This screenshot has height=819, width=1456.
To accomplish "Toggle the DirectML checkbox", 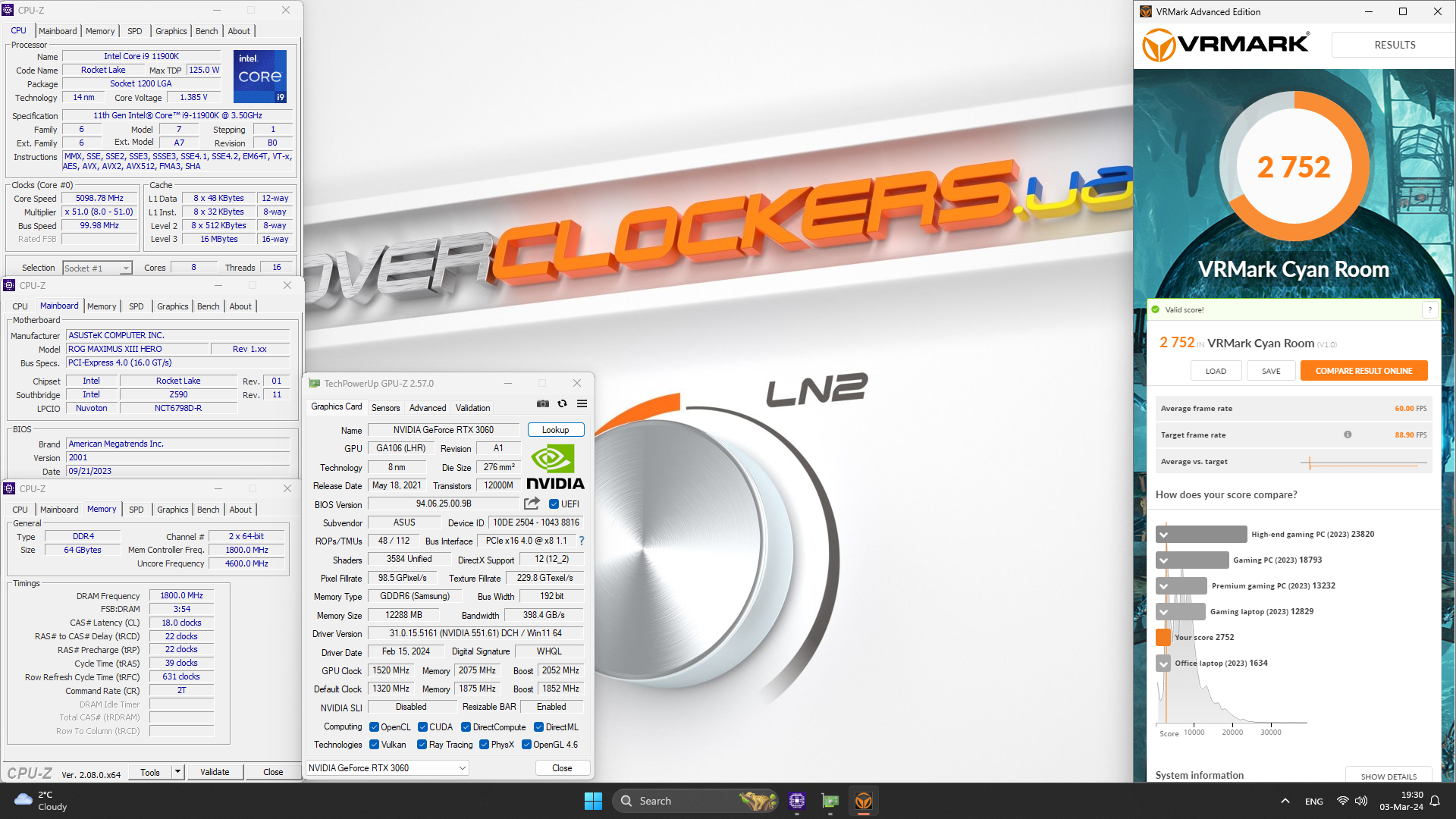I will tap(538, 727).
